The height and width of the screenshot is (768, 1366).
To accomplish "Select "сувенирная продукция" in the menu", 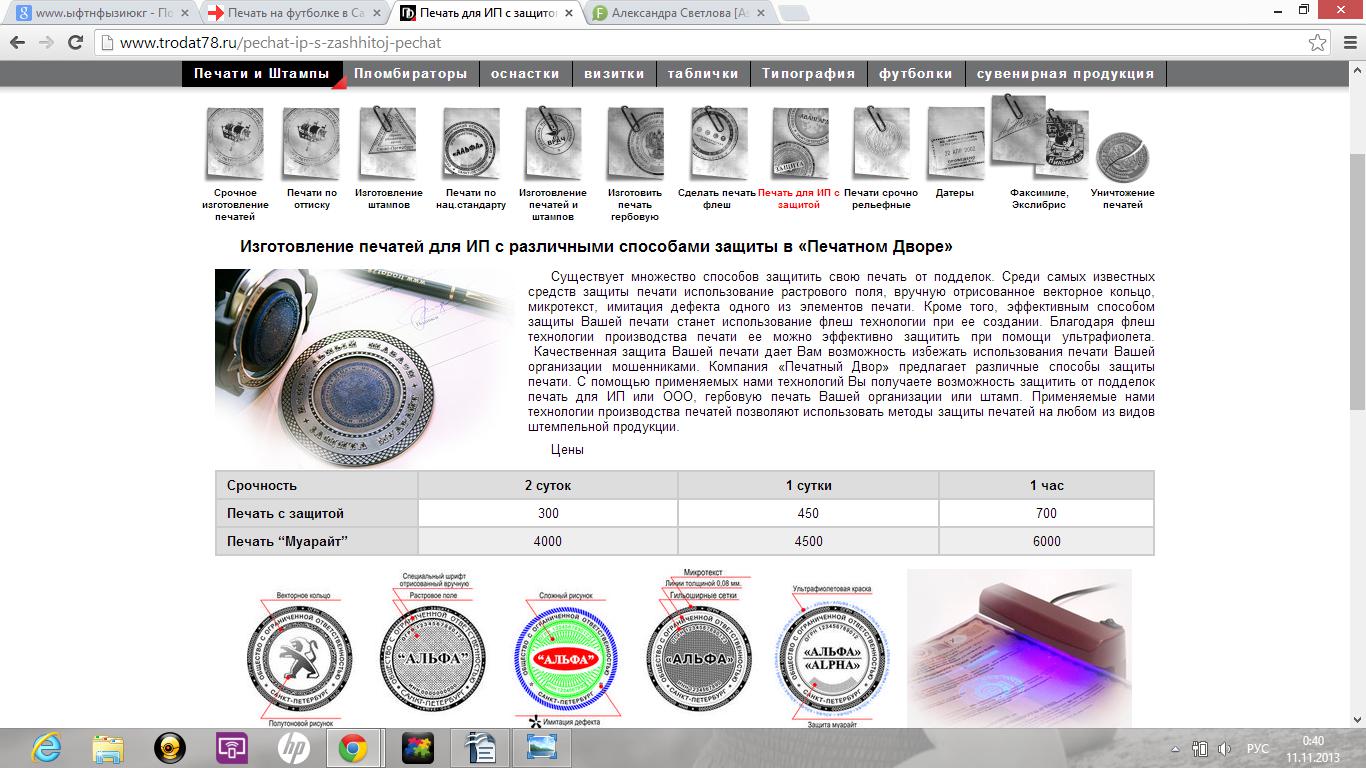I will pos(1066,74).
